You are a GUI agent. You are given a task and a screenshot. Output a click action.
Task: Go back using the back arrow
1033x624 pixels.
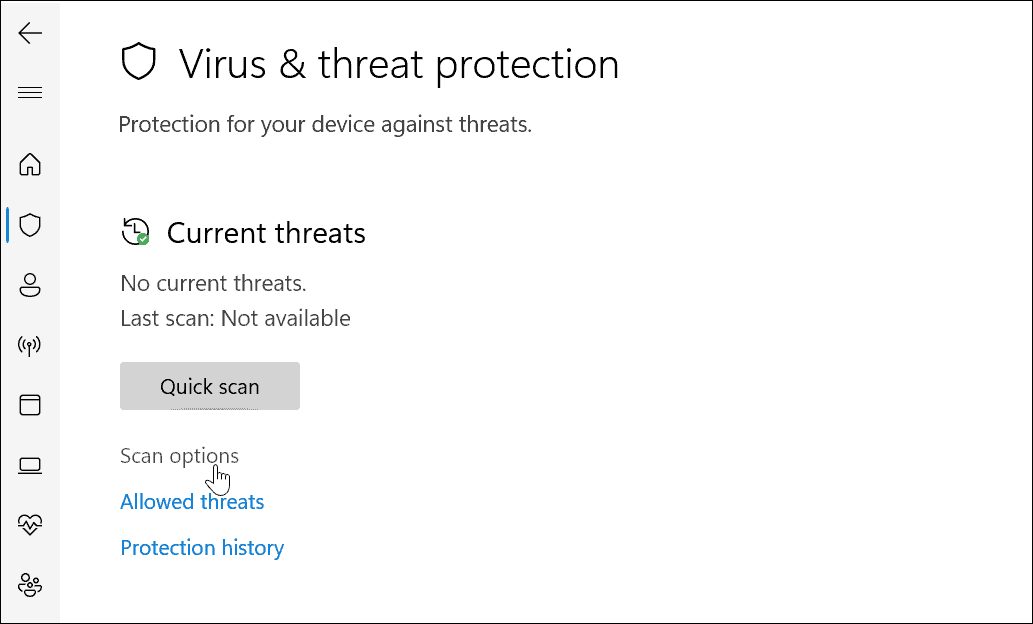point(30,33)
